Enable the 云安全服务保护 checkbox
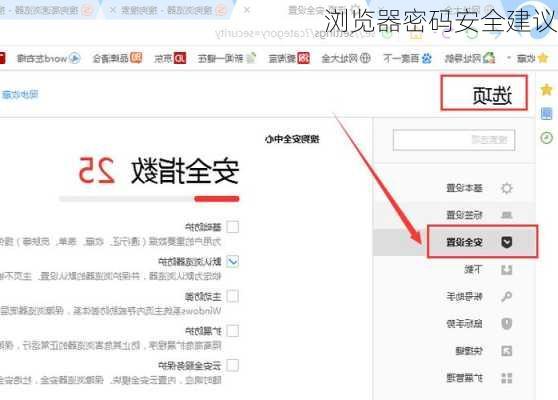The image size is (558, 400). click(233, 365)
